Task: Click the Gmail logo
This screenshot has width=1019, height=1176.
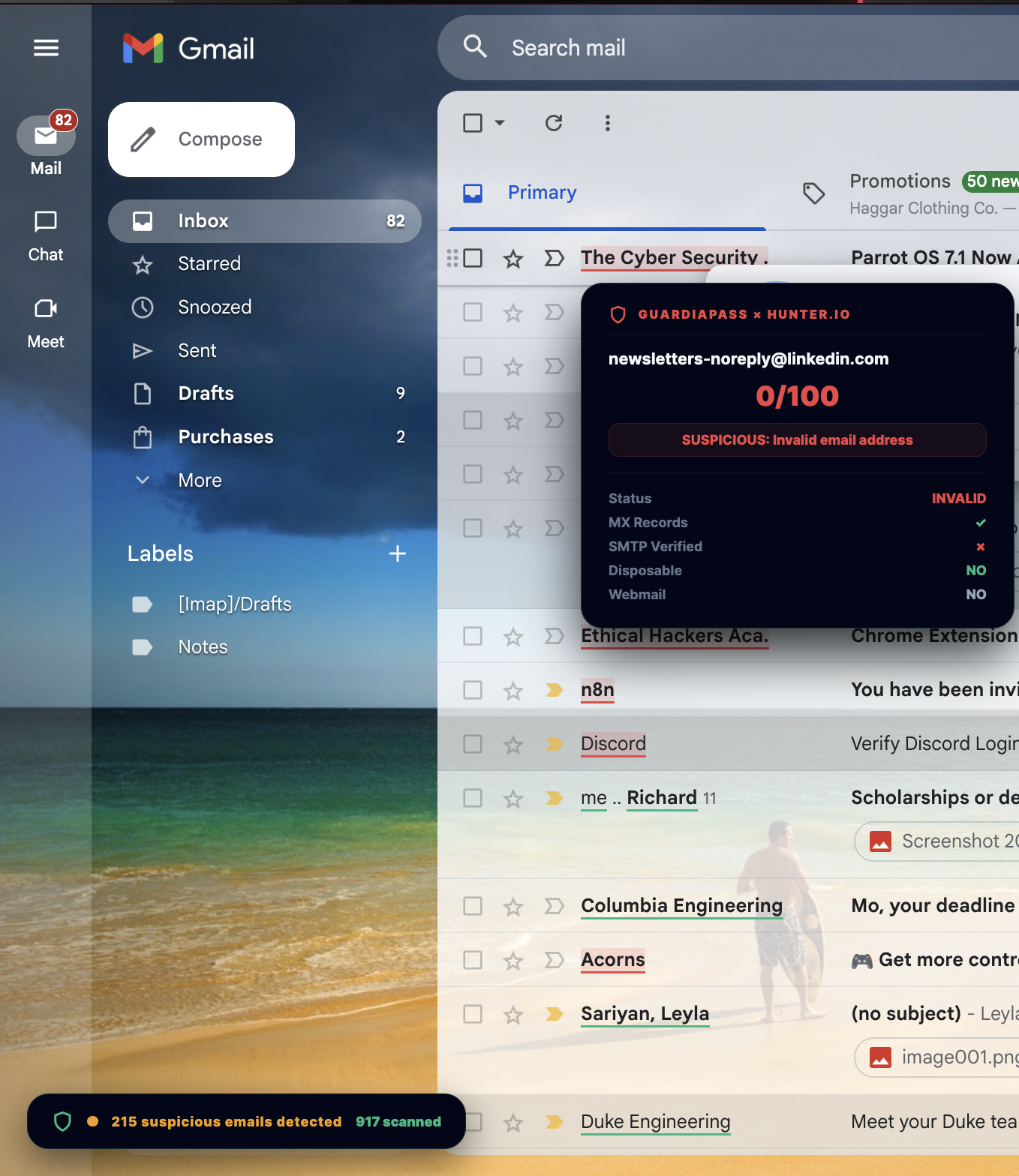Action: (188, 49)
